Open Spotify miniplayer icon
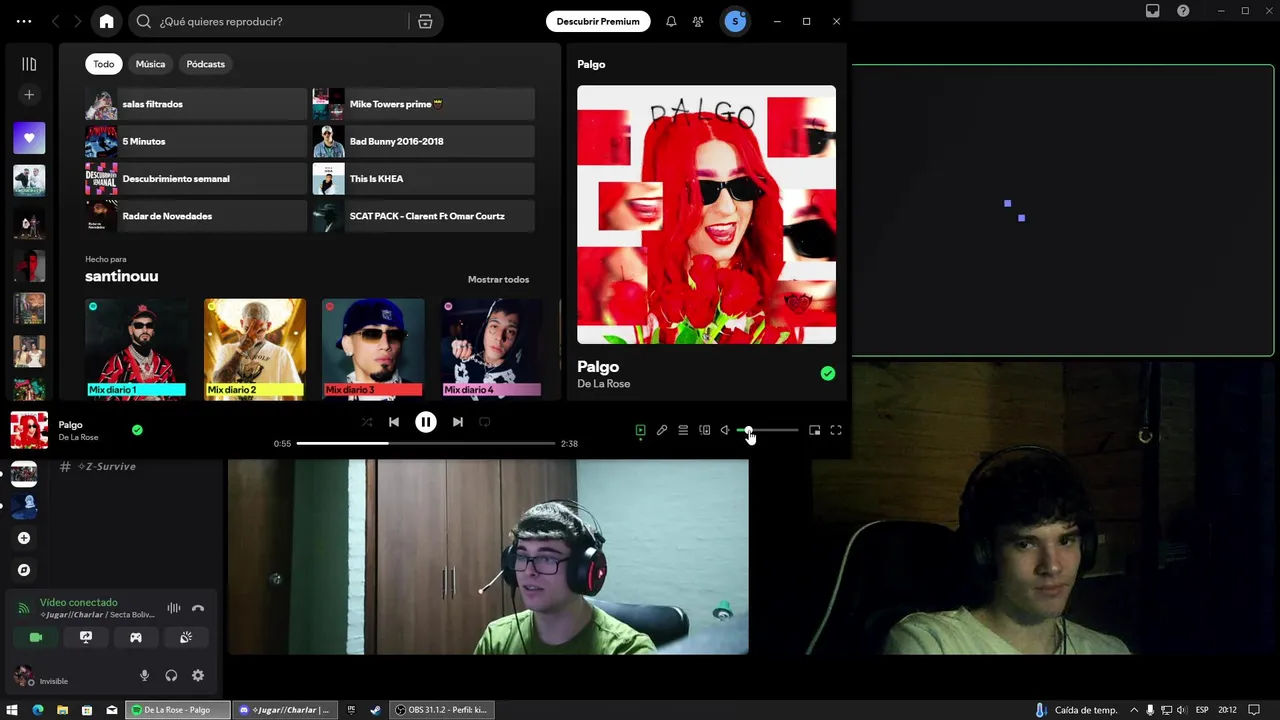Viewport: 1280px width, 720px height. coord(815,430)
